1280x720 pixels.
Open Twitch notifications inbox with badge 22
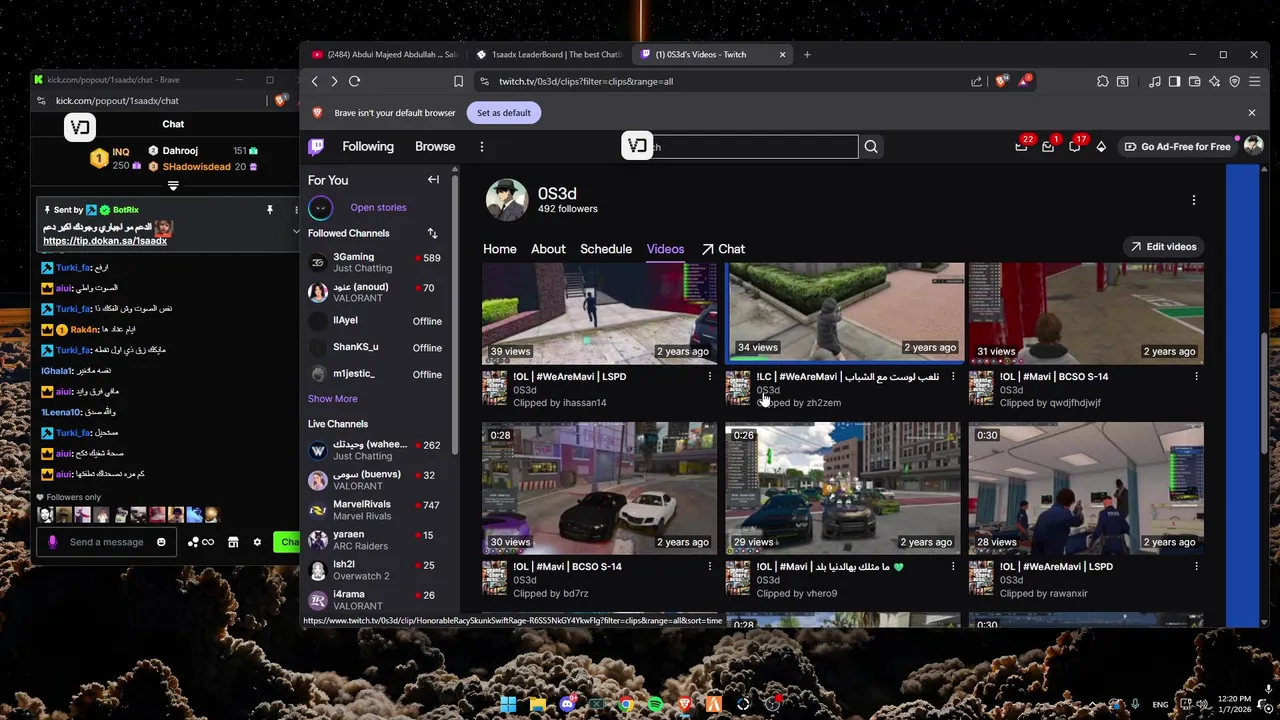(1022, 146)
